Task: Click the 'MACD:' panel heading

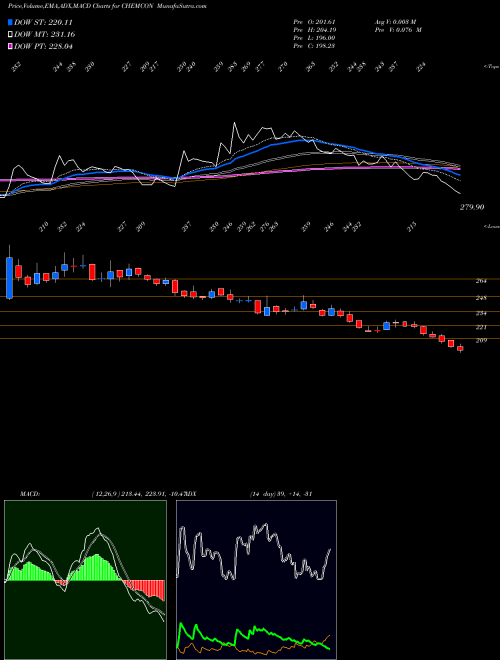Action: pos(30,493)
